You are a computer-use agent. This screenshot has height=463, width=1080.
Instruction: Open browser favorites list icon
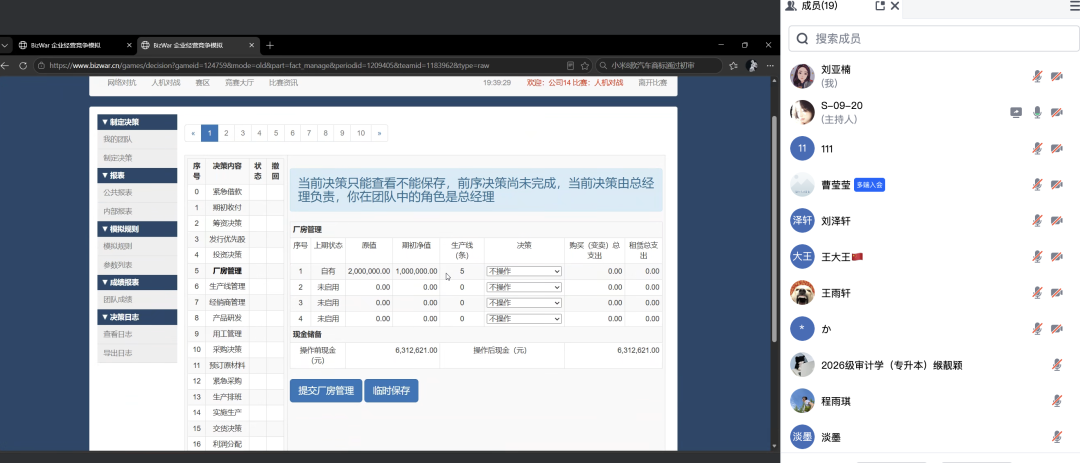(x=734, y=65)
